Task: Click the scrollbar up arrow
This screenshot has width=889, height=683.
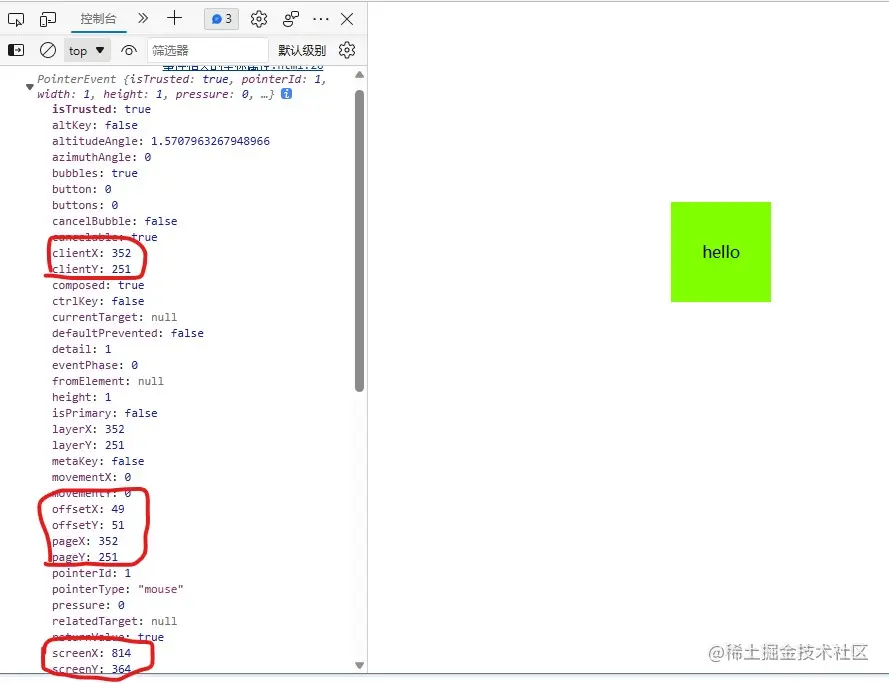Action: pos(359,75)
